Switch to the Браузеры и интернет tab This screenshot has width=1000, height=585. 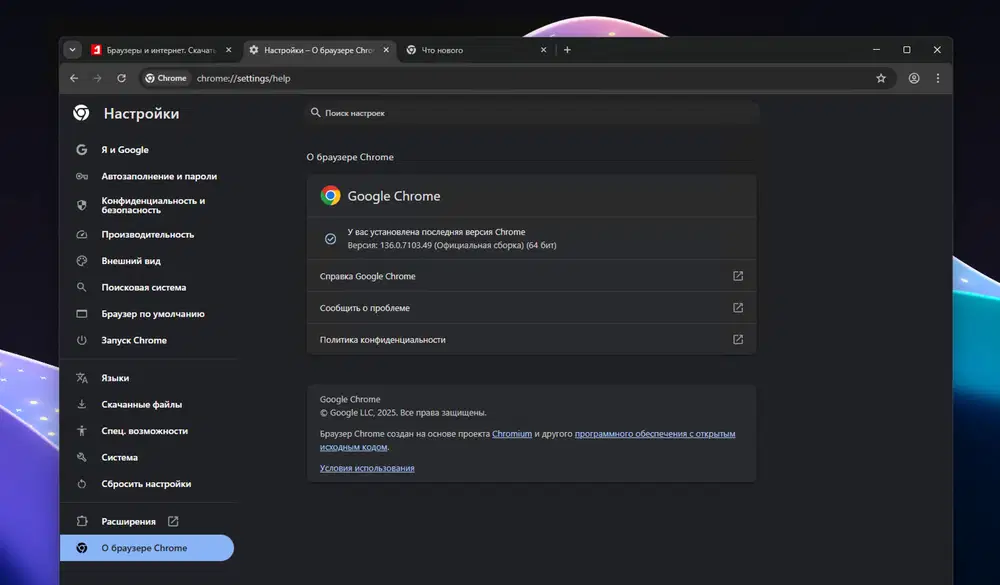click(162, 50)
